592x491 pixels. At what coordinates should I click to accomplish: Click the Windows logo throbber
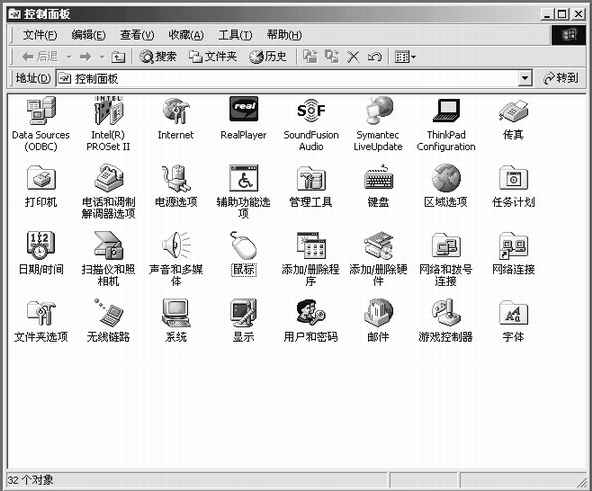(569, 35)
